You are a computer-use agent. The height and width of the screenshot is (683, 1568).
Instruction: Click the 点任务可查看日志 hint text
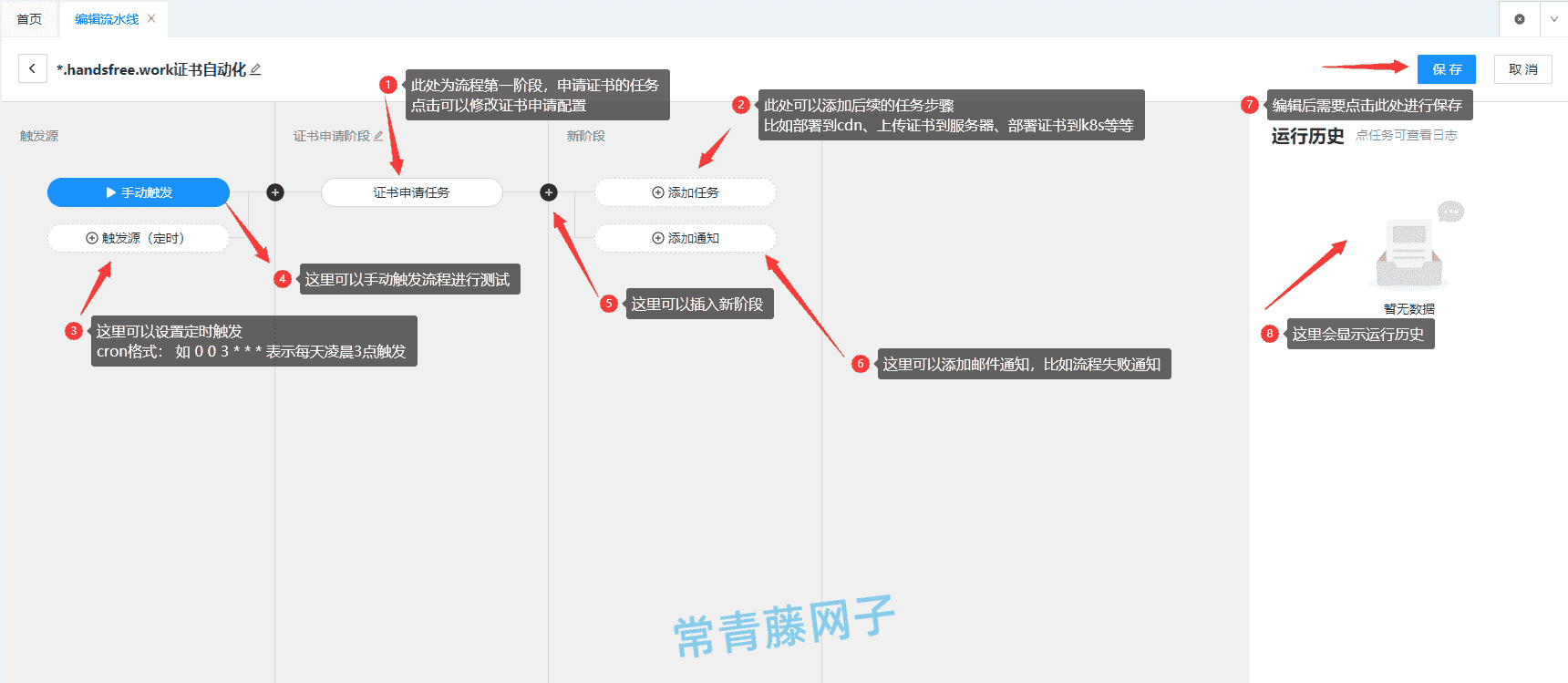pos(1407,135)
